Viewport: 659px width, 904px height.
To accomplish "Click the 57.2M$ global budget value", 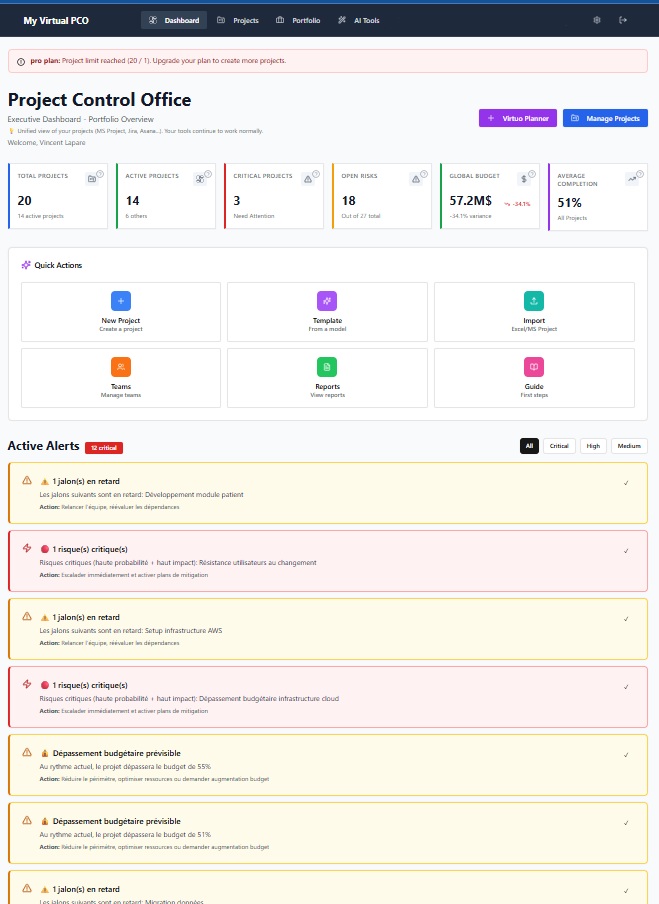I will point(470,201).
